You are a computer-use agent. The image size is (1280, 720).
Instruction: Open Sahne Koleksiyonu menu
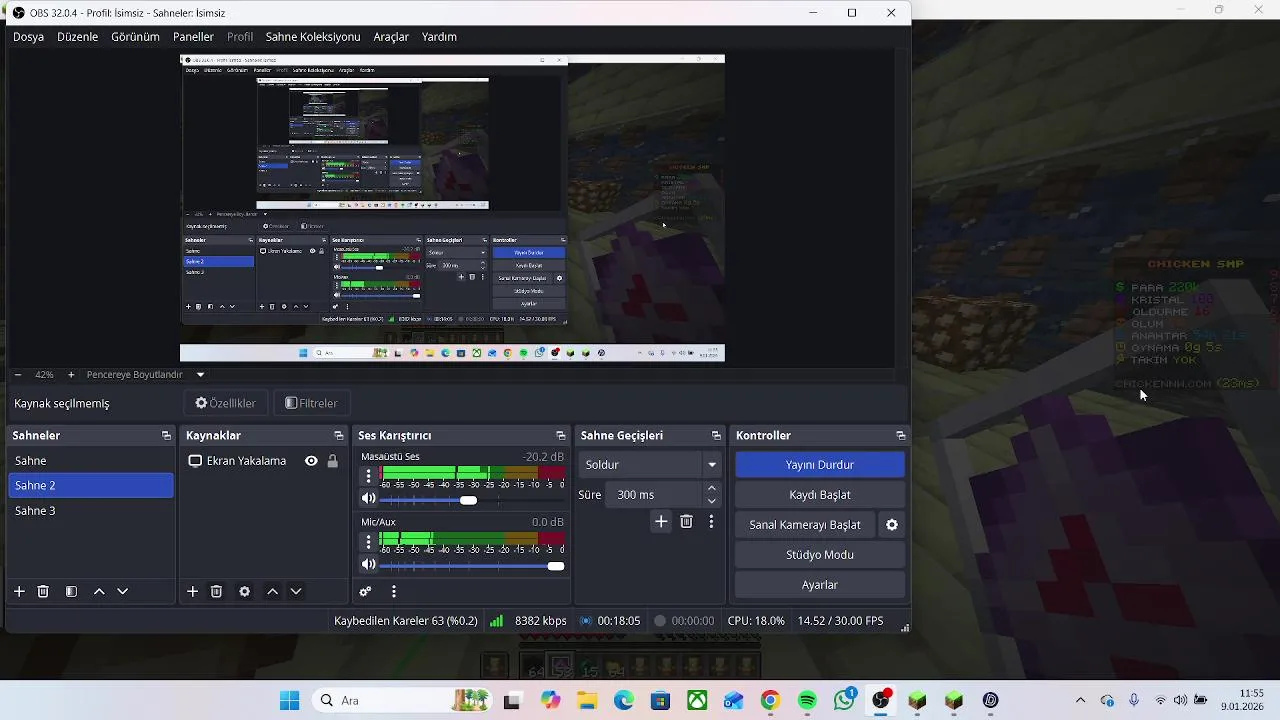coord(313,37)
